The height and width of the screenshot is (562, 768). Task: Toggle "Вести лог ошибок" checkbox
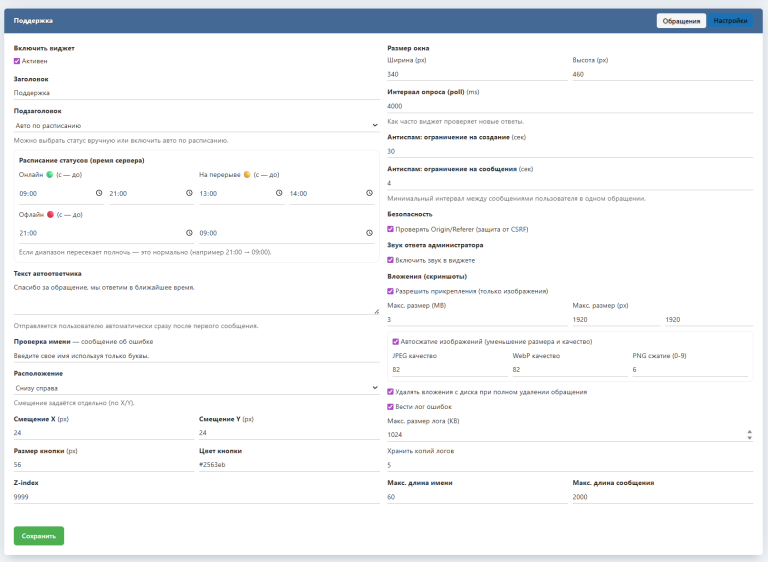[390, 406]
